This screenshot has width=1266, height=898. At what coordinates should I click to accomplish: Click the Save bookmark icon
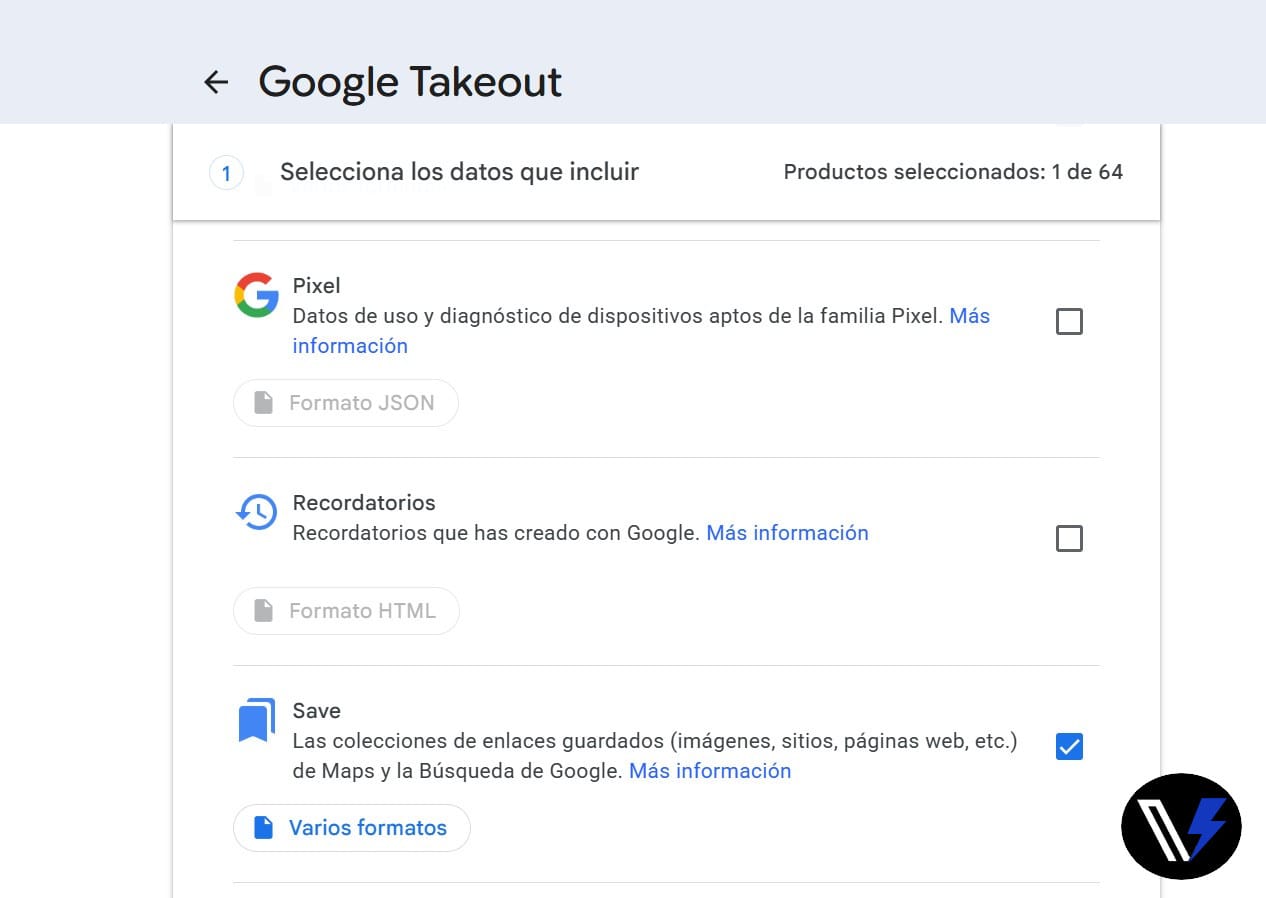[256, 720]
